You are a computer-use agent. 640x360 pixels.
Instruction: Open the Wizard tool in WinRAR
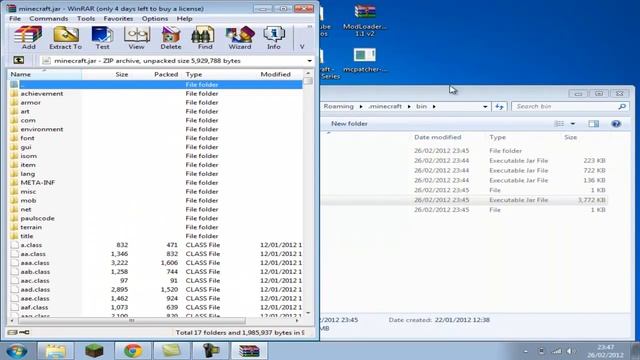240,38
